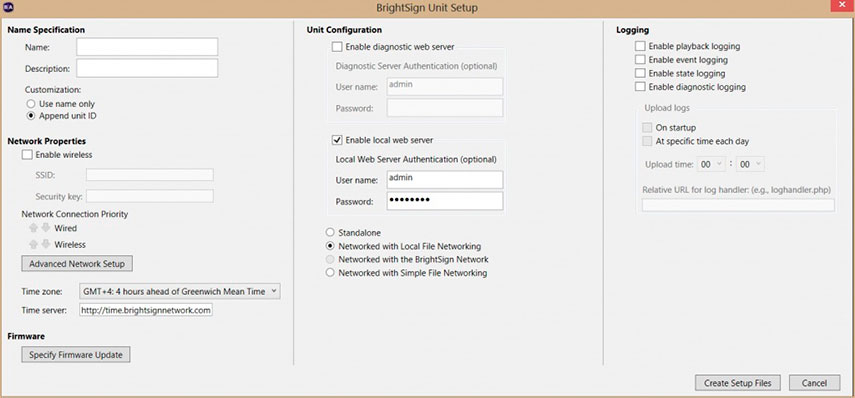Cancel the unit setup dialog
Viewport: 855px width, 398px height.
click(815, 383)
